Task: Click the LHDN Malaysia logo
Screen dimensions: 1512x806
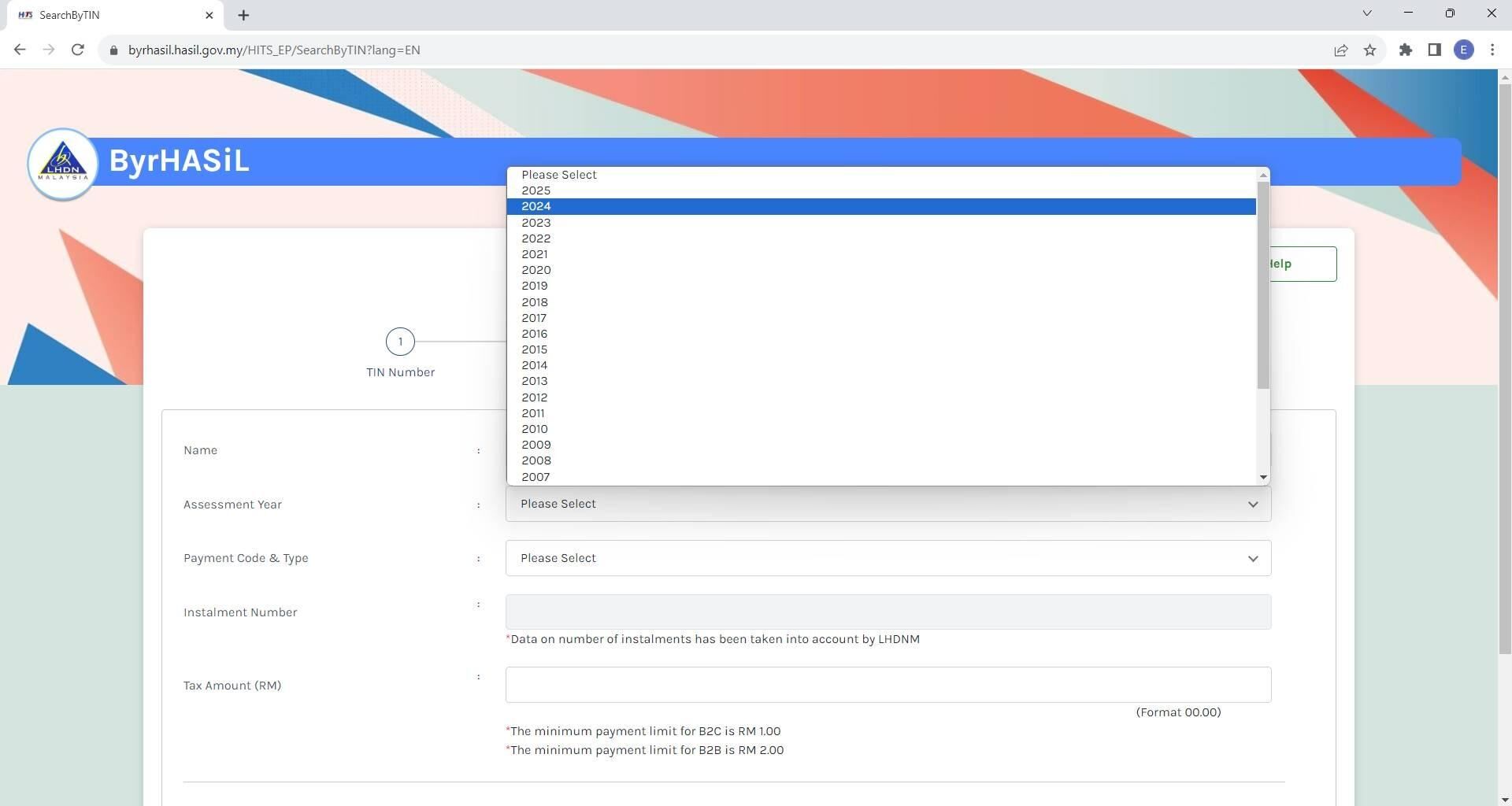Action: 63,164
